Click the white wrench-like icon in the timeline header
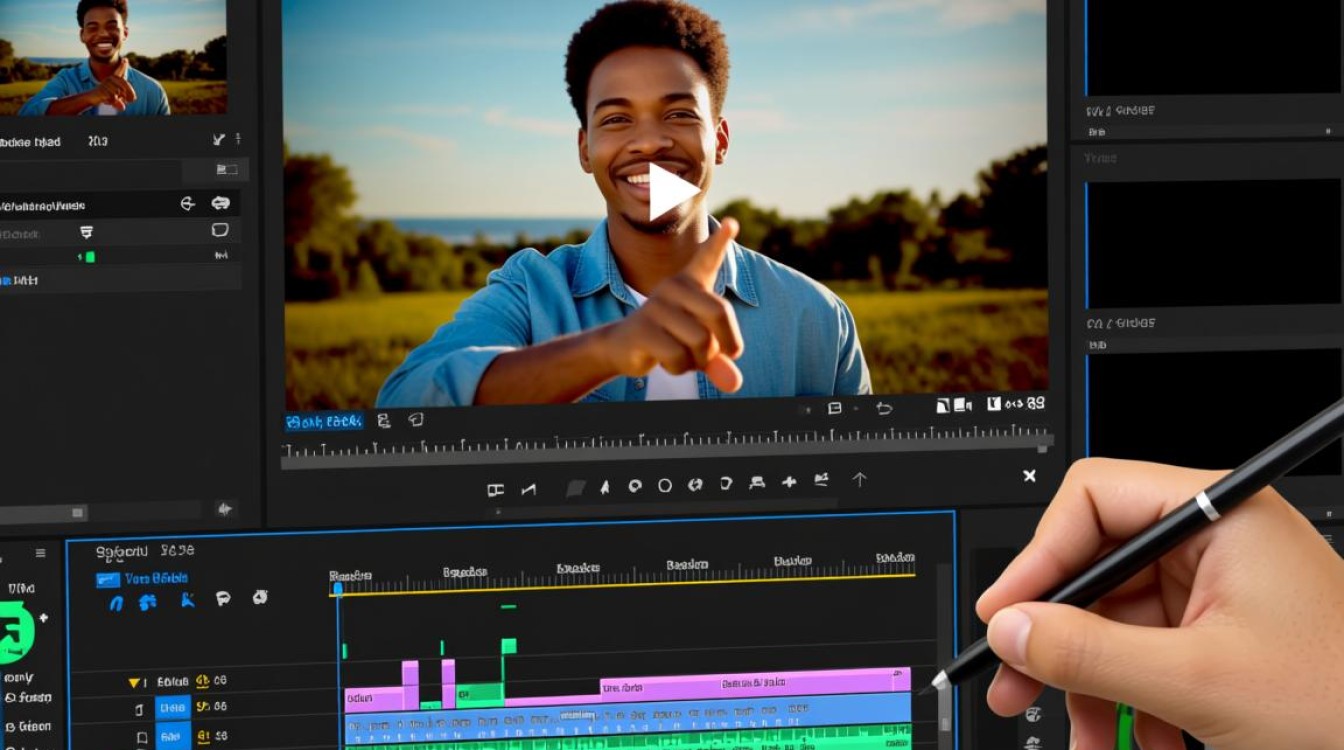The height and width of the screenshot is (750, 1344). (x=260, y=597)
